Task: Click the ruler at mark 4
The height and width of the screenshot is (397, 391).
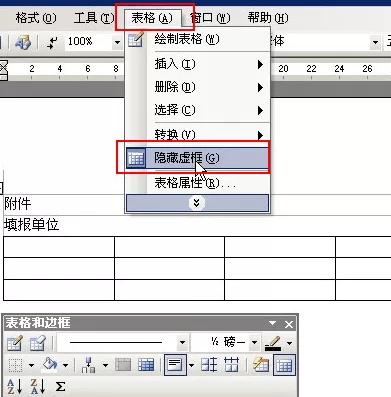Action: (x=60, y=69)
